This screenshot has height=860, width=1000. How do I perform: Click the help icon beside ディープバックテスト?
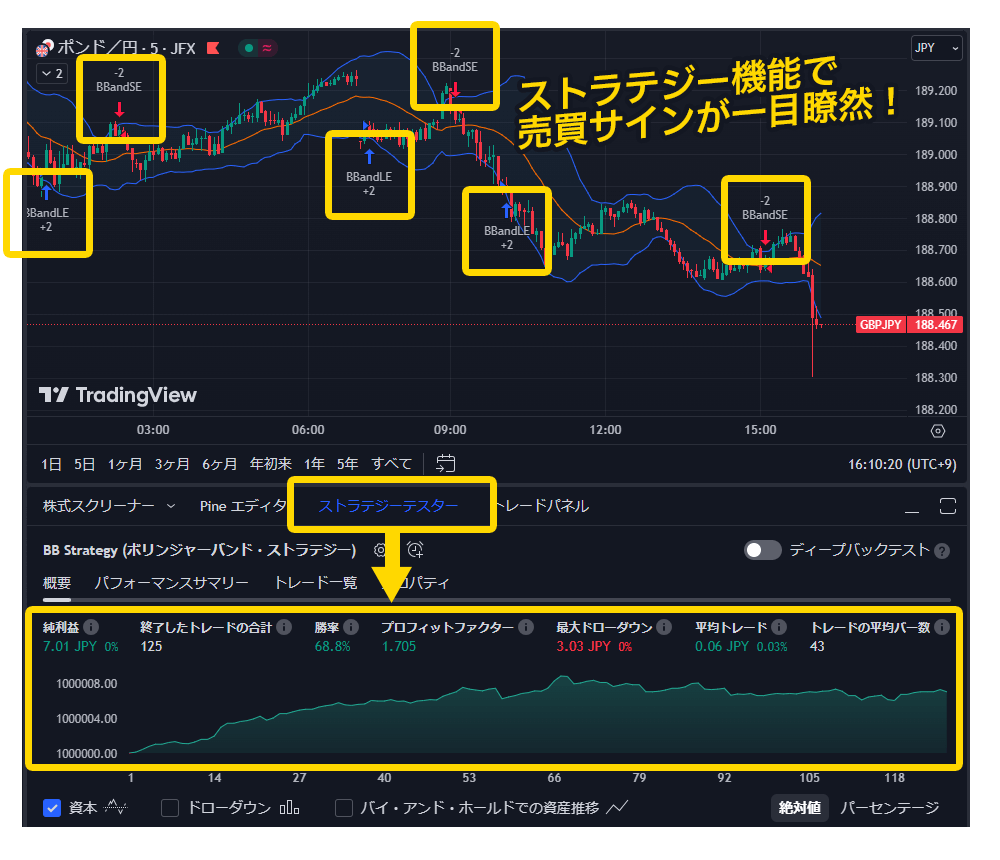click(941, 551)
